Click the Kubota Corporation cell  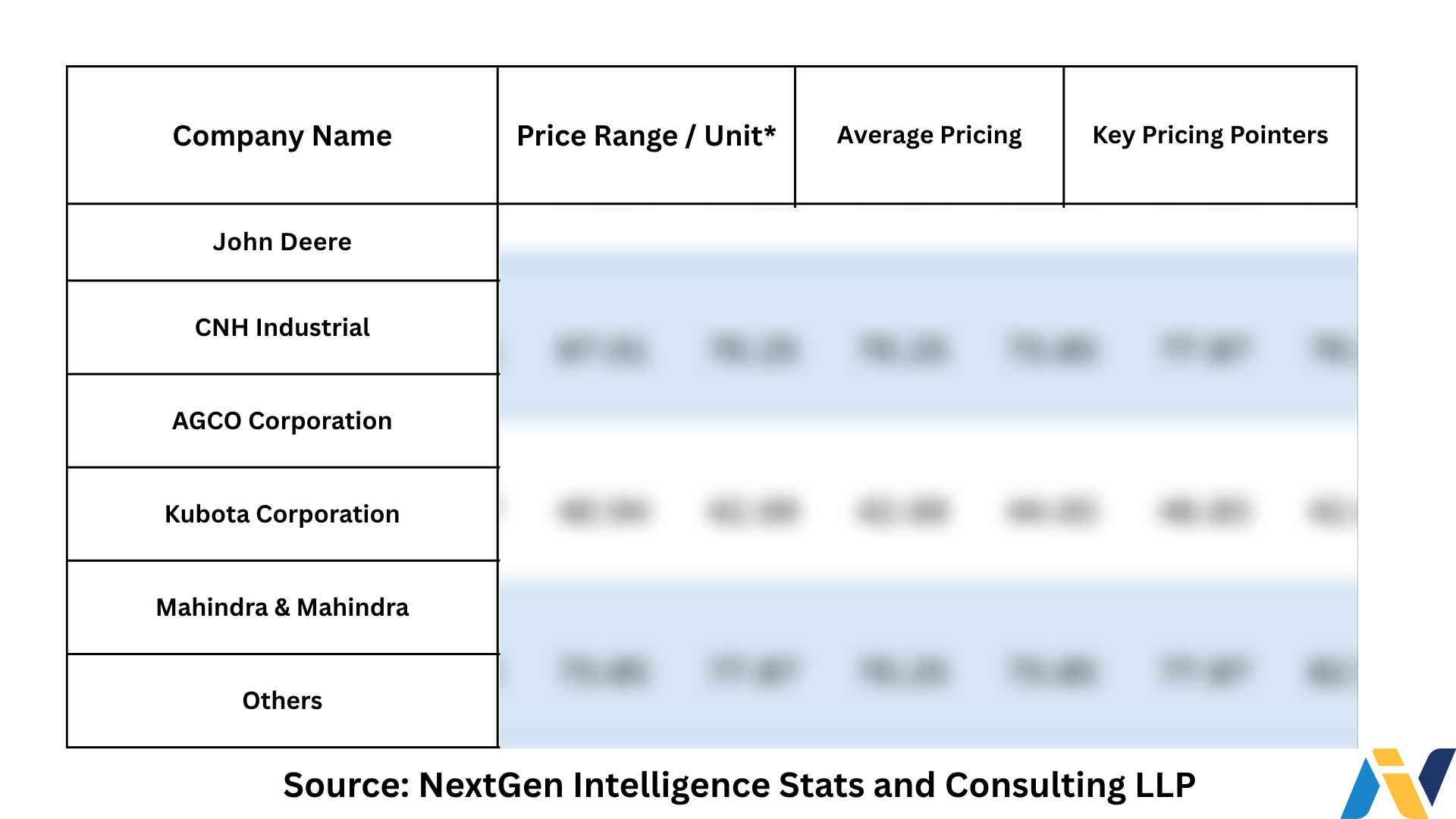pyautogui.click(x=282, y=514)
